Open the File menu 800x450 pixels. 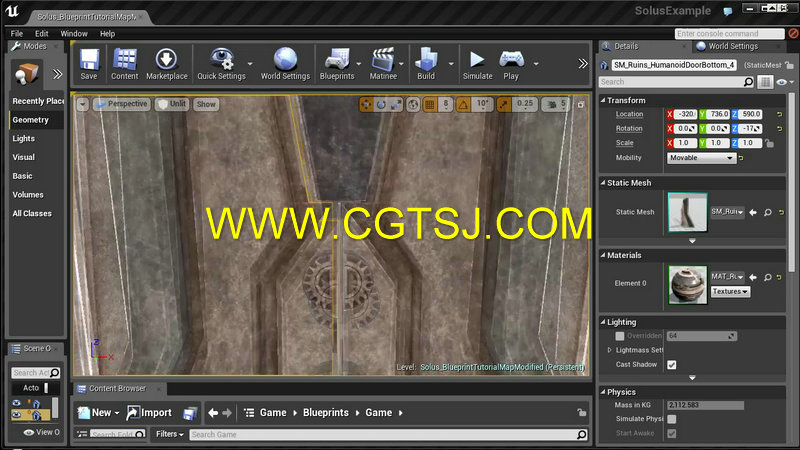[17, 34]
